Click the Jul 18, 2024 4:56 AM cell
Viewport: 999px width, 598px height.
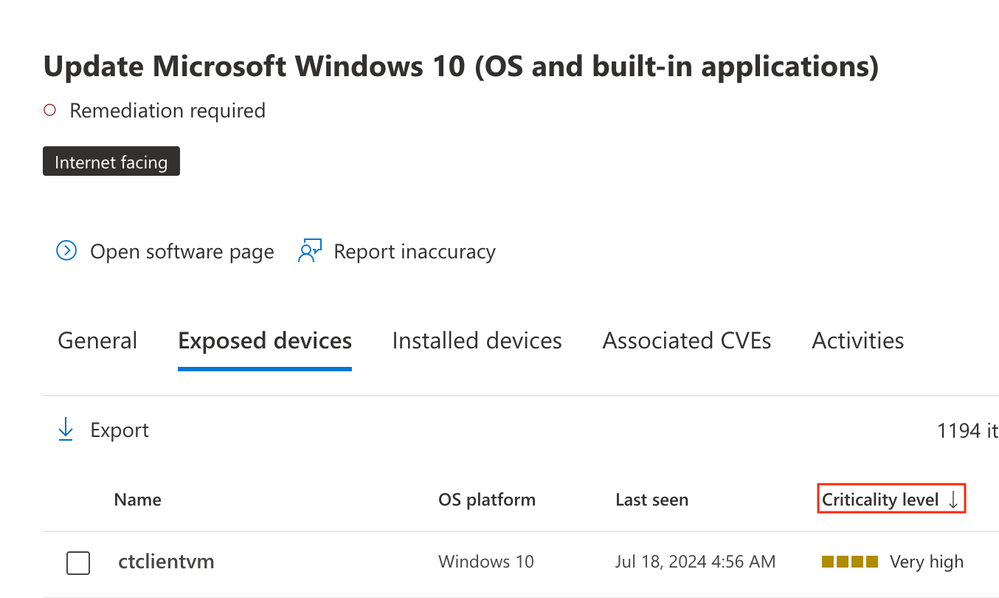coord(695,562)
